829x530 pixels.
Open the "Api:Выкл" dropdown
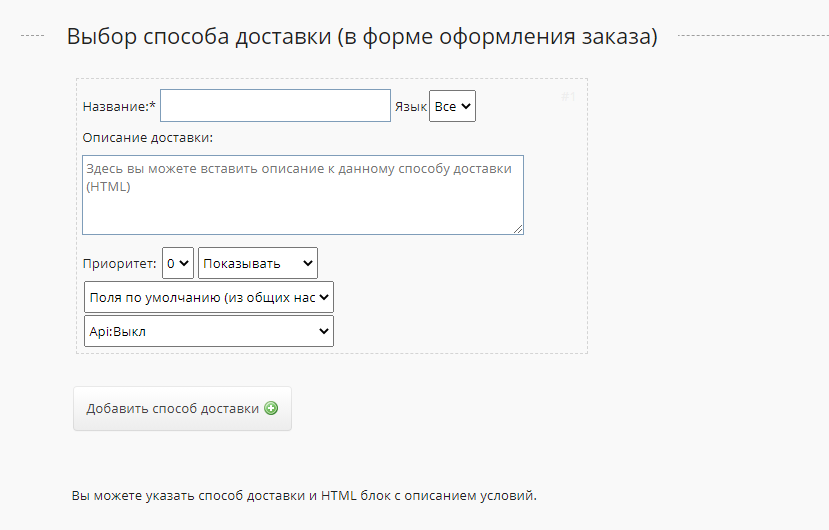208,331
